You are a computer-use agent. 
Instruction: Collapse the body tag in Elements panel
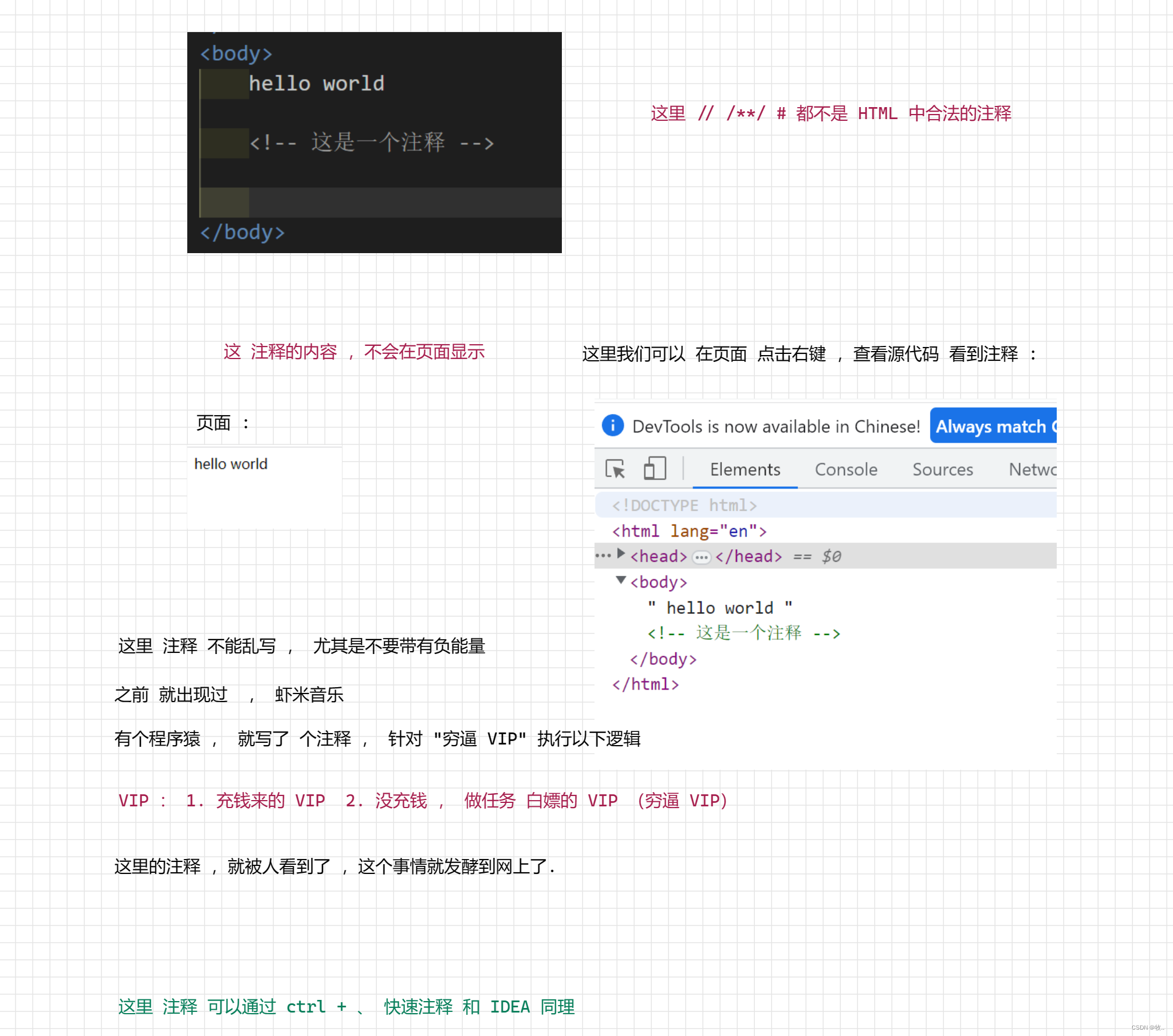pos(617,580)
